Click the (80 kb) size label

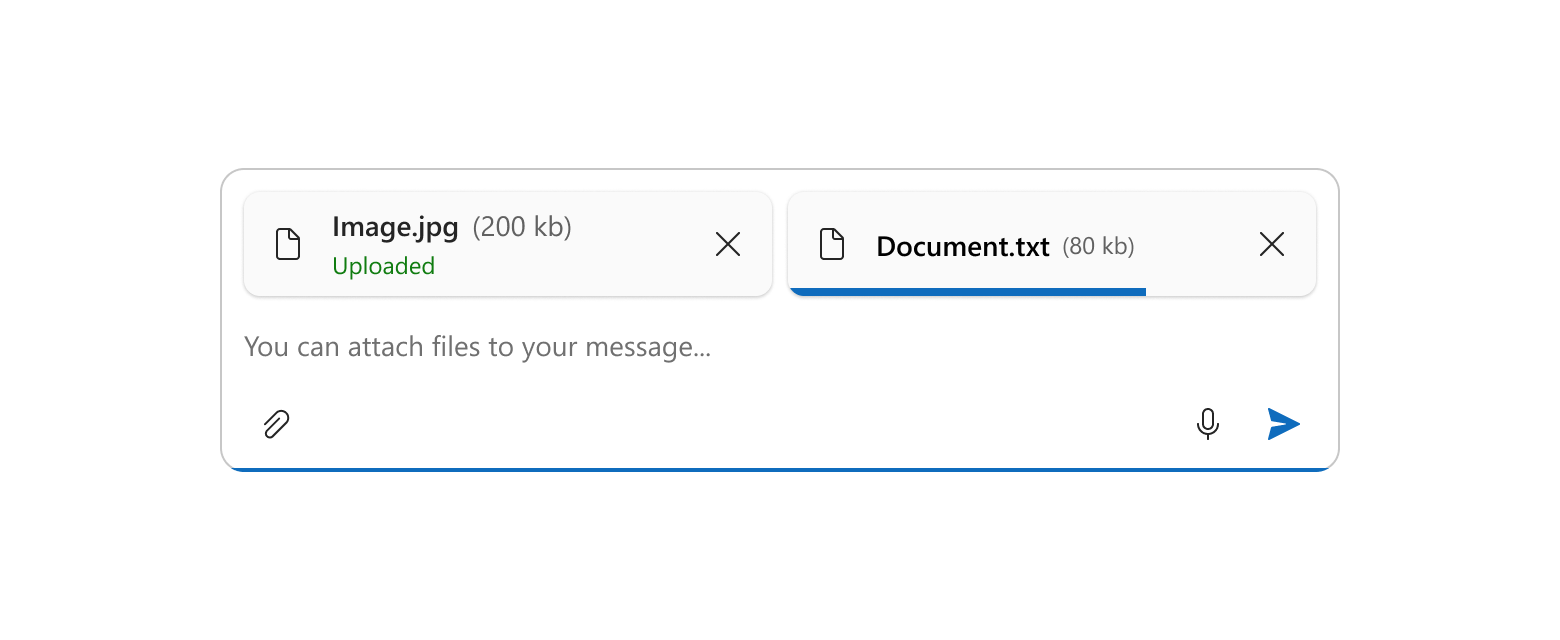[1098, 246]
